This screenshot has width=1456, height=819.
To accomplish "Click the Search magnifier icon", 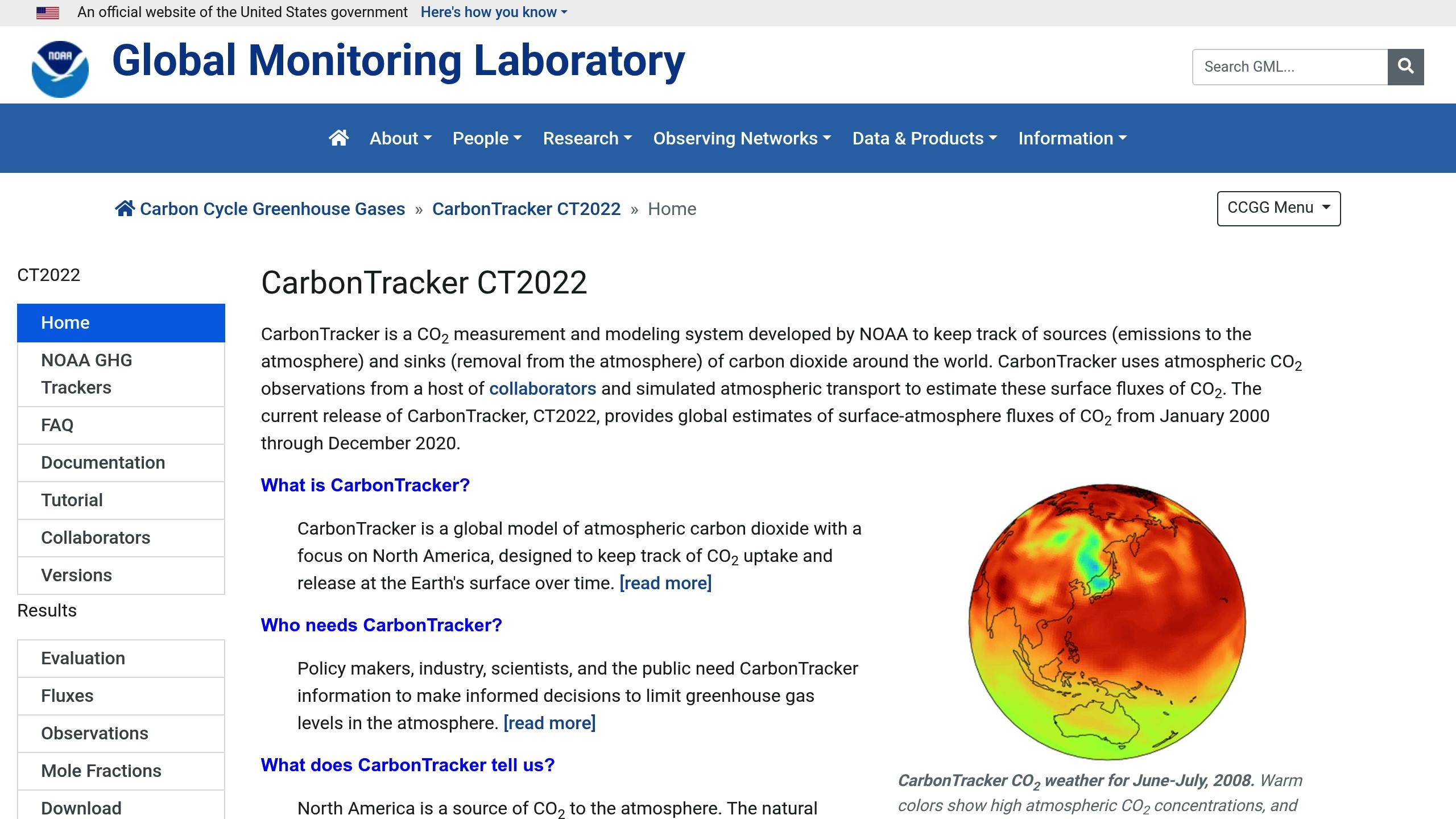I will pos(1406,67).
